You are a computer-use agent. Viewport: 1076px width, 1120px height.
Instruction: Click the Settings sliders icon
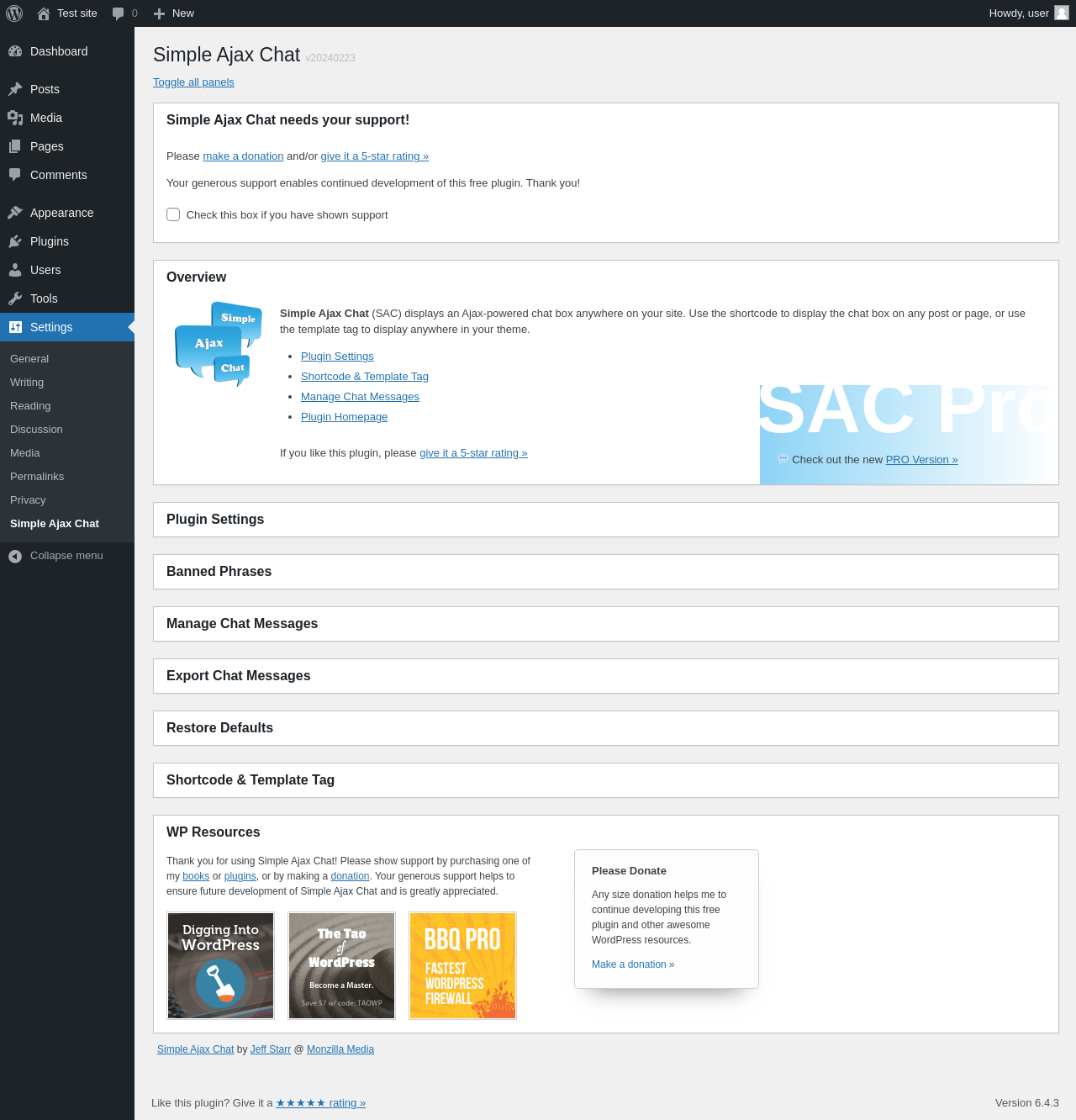tap(15, 327)
